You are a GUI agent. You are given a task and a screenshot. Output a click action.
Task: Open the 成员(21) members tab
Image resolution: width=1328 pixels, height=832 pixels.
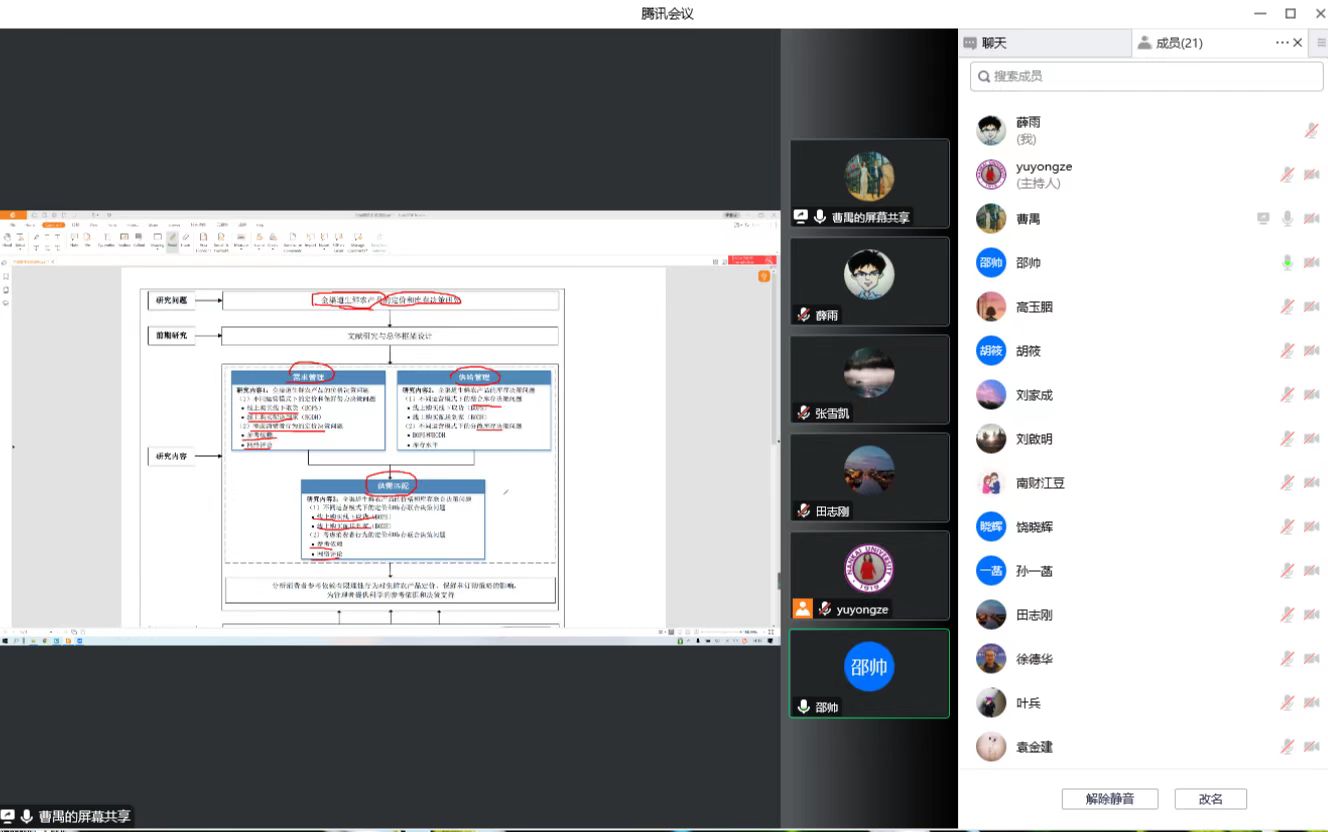pyautogui.click(x=1170, y=43)
